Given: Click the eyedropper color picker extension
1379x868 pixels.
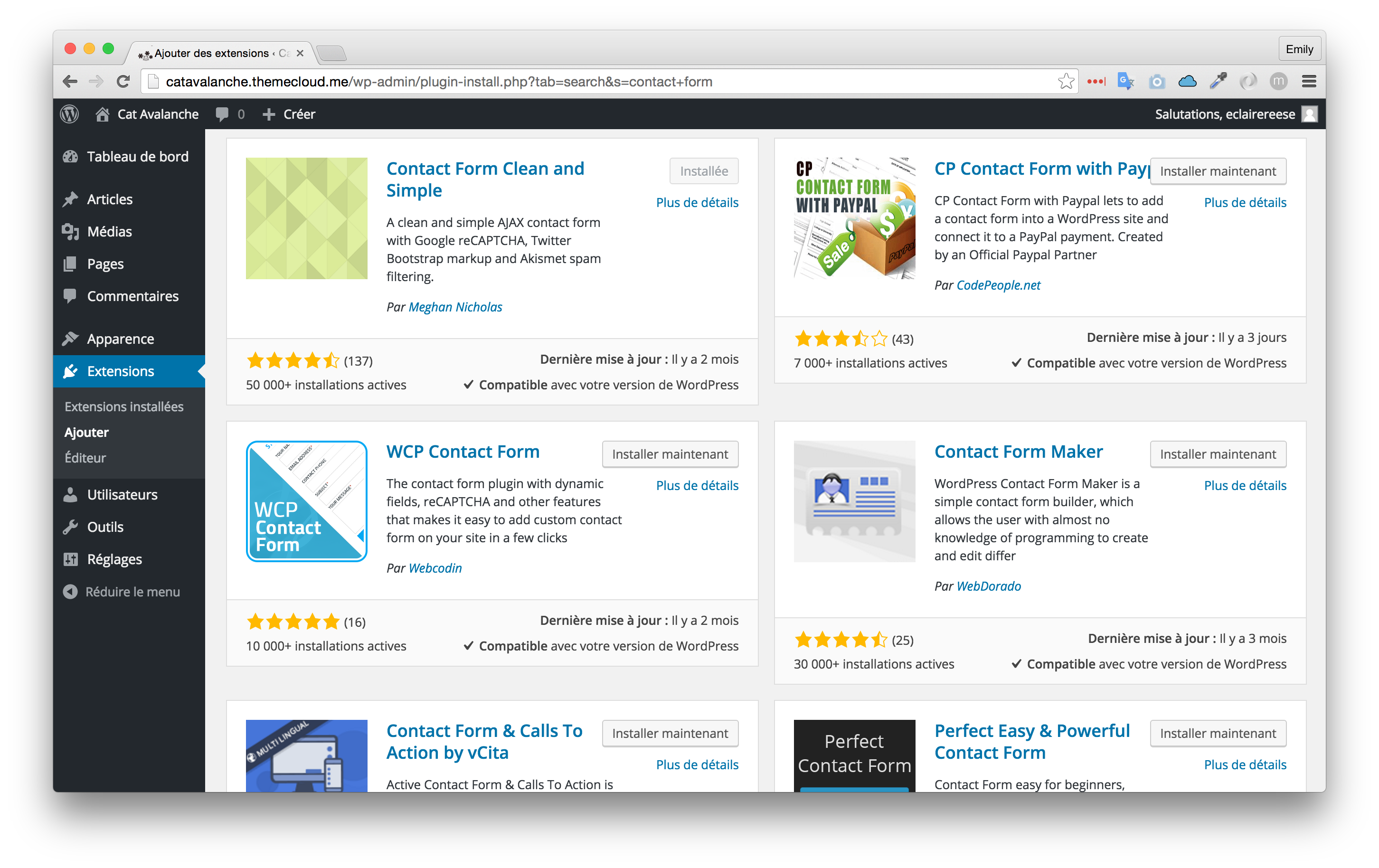Looking at the screenshot, I should (x=1218, y=81).
